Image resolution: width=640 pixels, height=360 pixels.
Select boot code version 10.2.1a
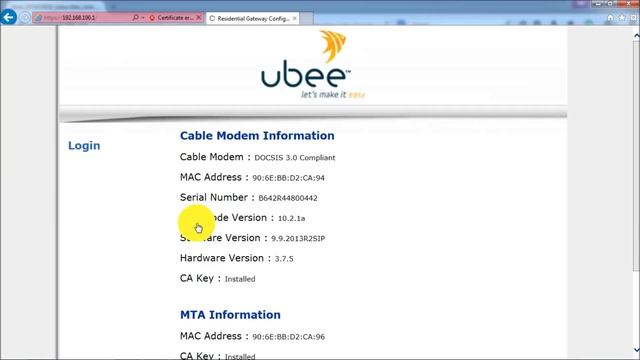tap(291, 218)
